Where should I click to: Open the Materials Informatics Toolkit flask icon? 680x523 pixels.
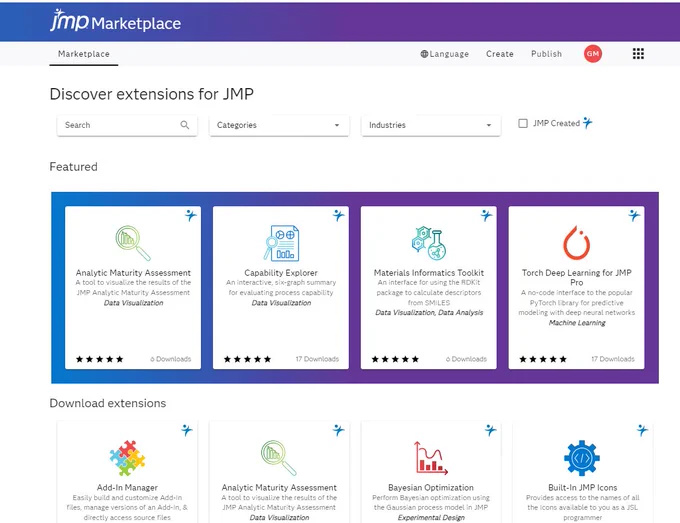(x=429, y=243)
